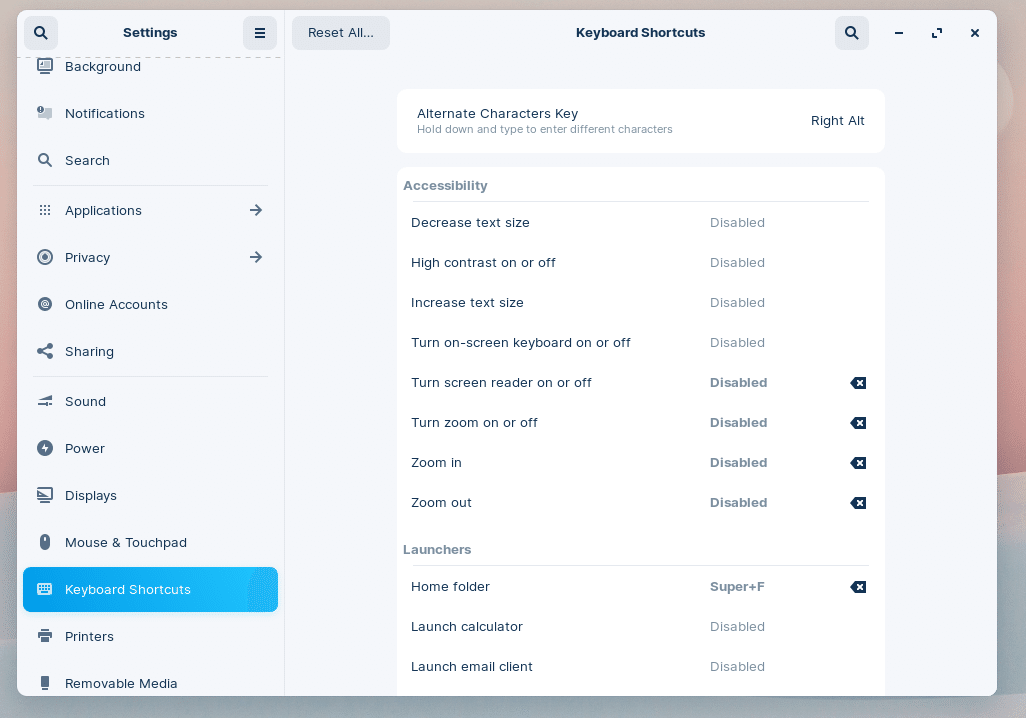Expand the Applications submenu arrow

pyautogui.click(x=256, y=210)
